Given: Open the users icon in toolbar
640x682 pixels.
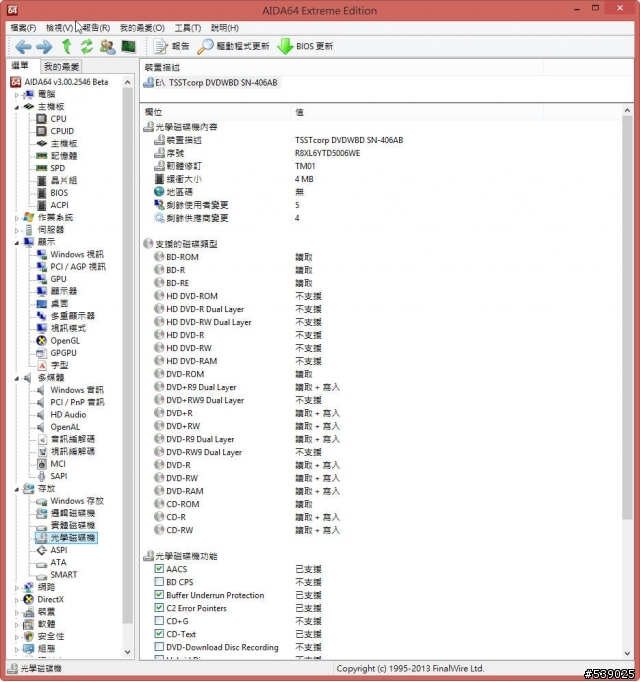Looking at the screenshot, I should (107, 47).
